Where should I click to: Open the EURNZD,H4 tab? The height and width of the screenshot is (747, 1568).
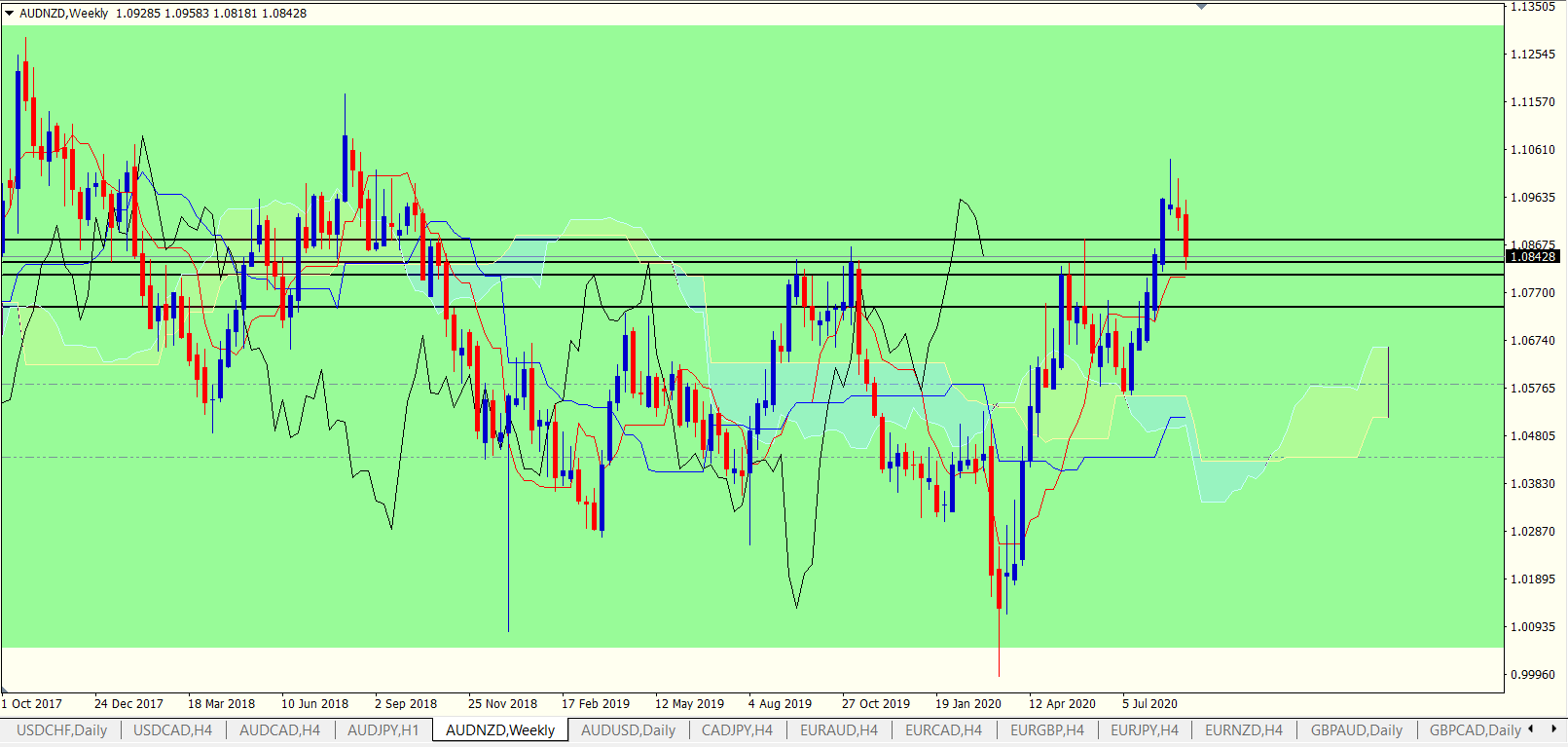1243,730
